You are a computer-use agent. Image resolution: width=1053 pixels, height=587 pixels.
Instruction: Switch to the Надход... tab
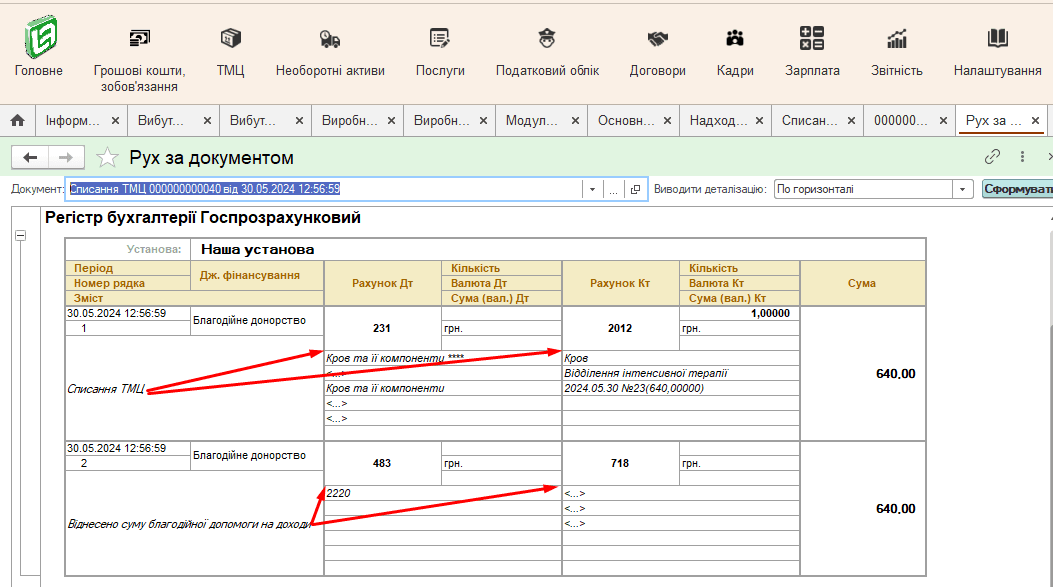coord(717,120)
